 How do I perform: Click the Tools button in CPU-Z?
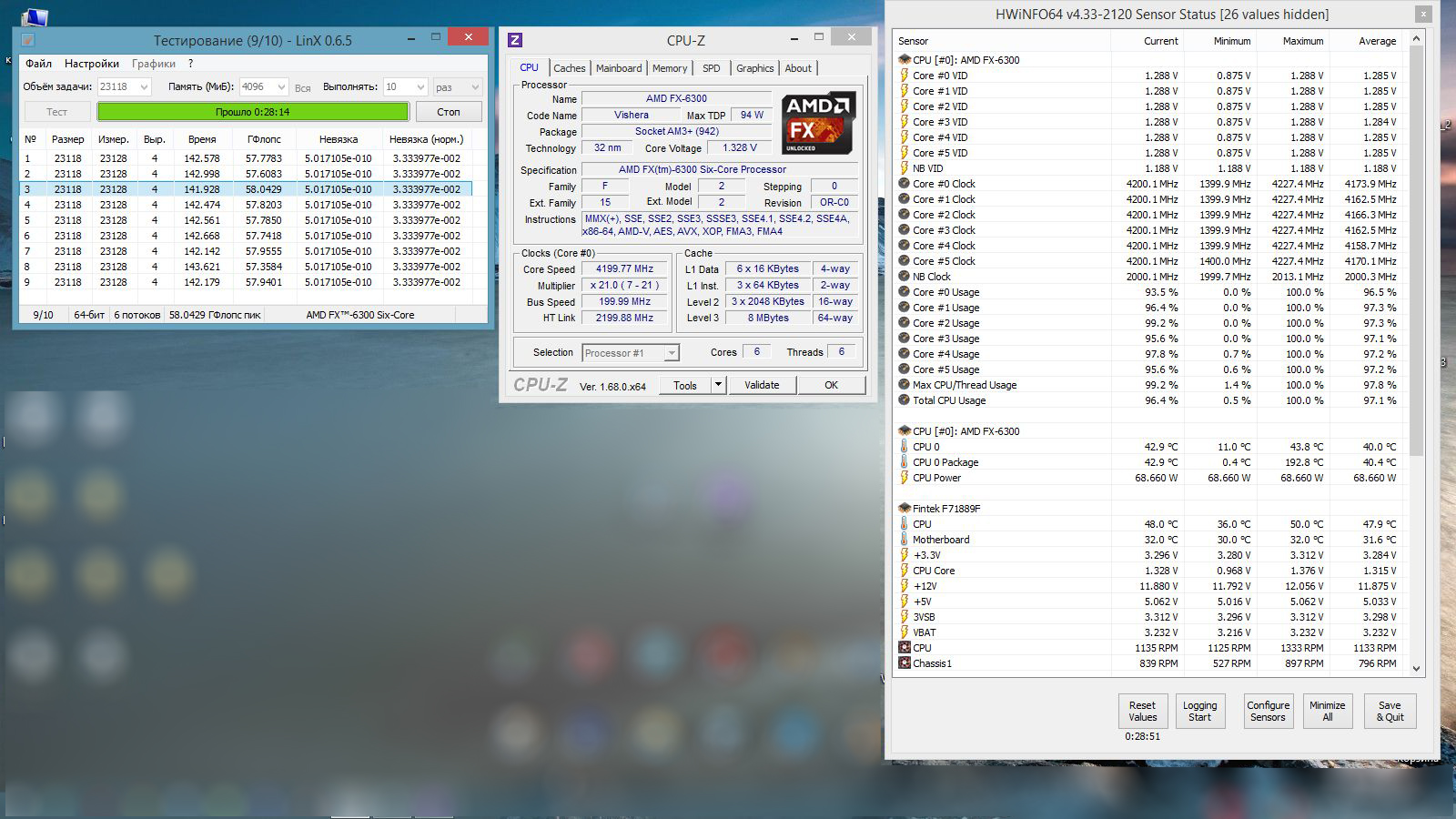pyautogui.click(x=685, y=385)
